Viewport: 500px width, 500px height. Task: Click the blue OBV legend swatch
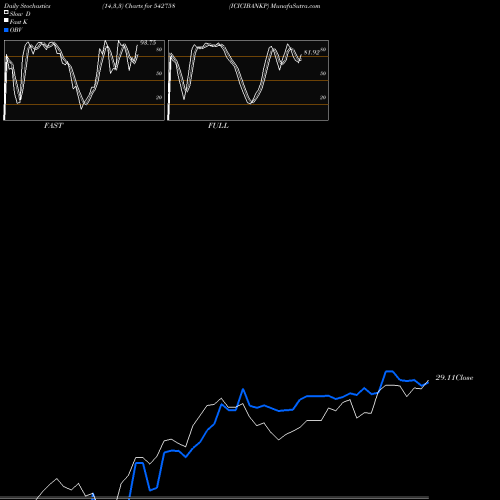6,30
